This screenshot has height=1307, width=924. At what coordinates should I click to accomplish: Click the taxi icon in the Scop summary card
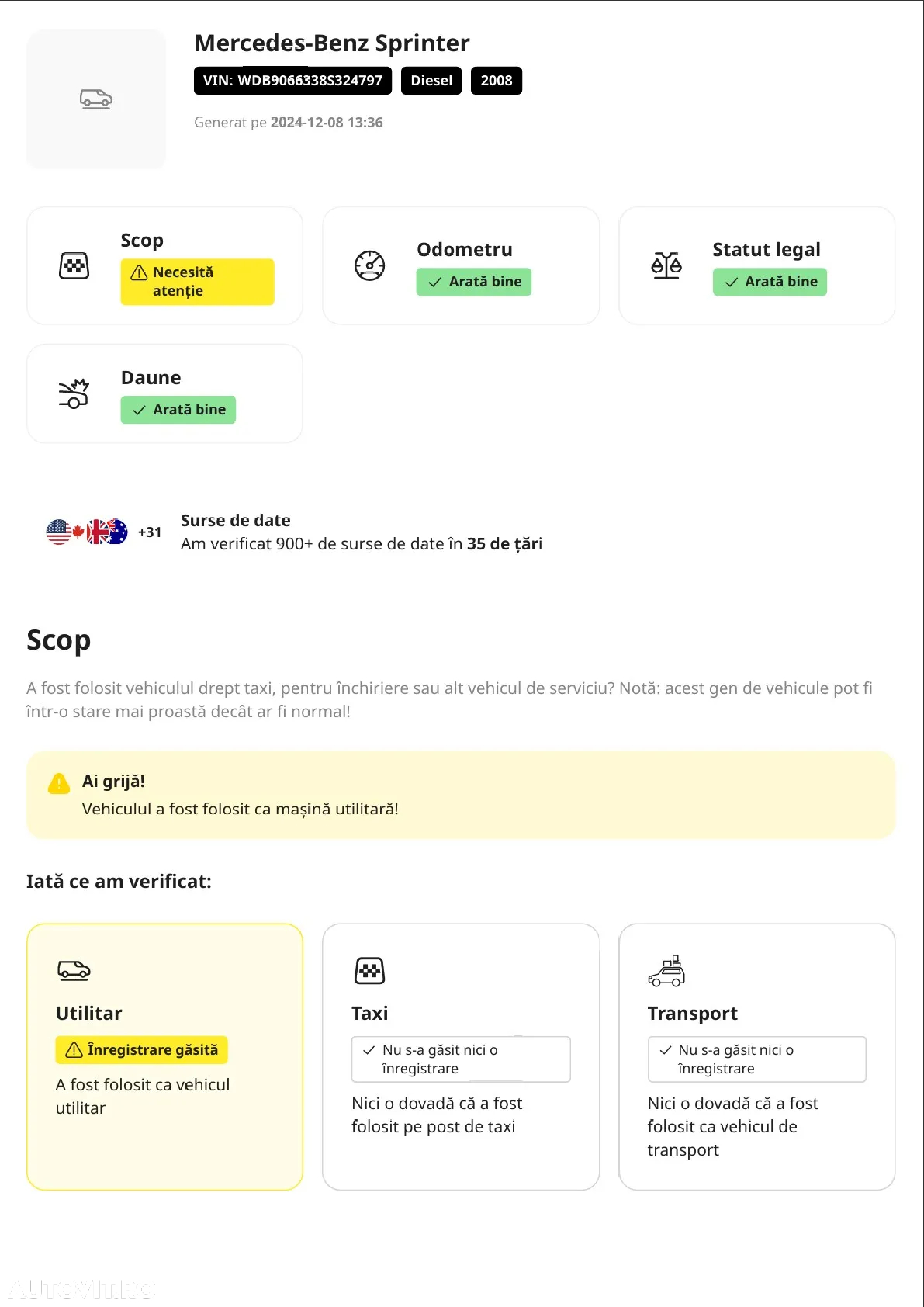(x=74, y=266)
